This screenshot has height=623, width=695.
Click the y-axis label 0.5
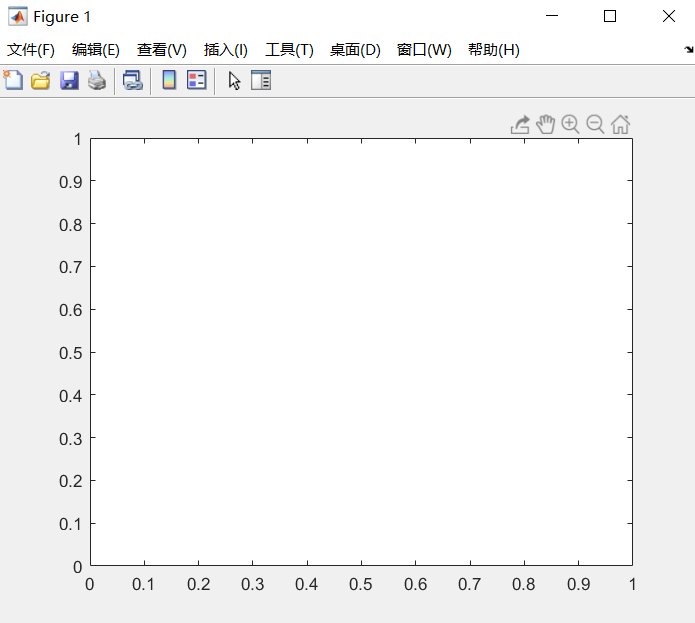(x=70, y=353)
